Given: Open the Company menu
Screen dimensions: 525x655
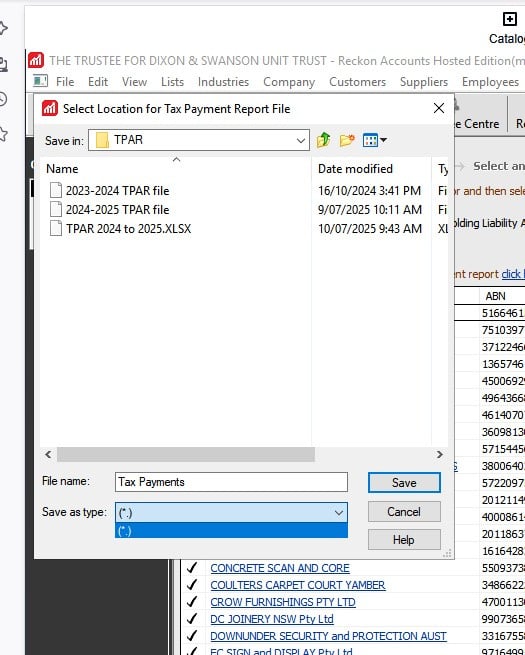Looking at the screenshot, I should click(x=289, y=82).
